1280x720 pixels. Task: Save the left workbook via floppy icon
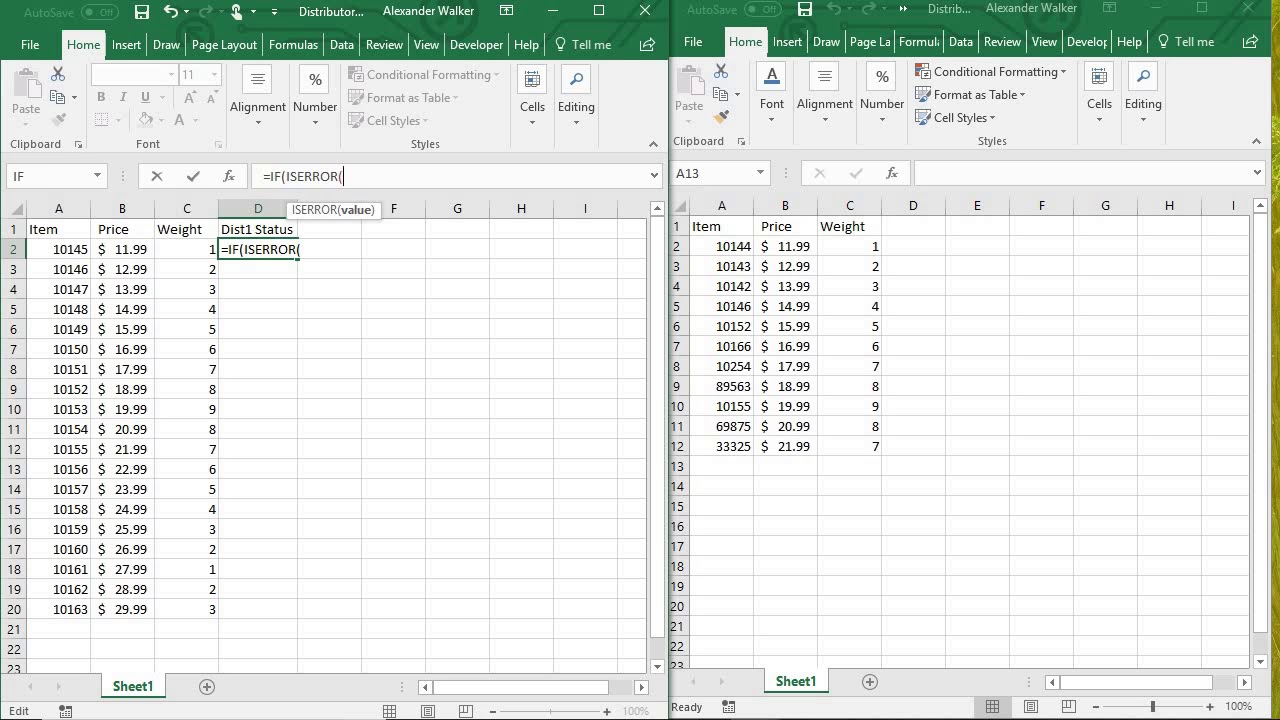(x=142, y=12)
